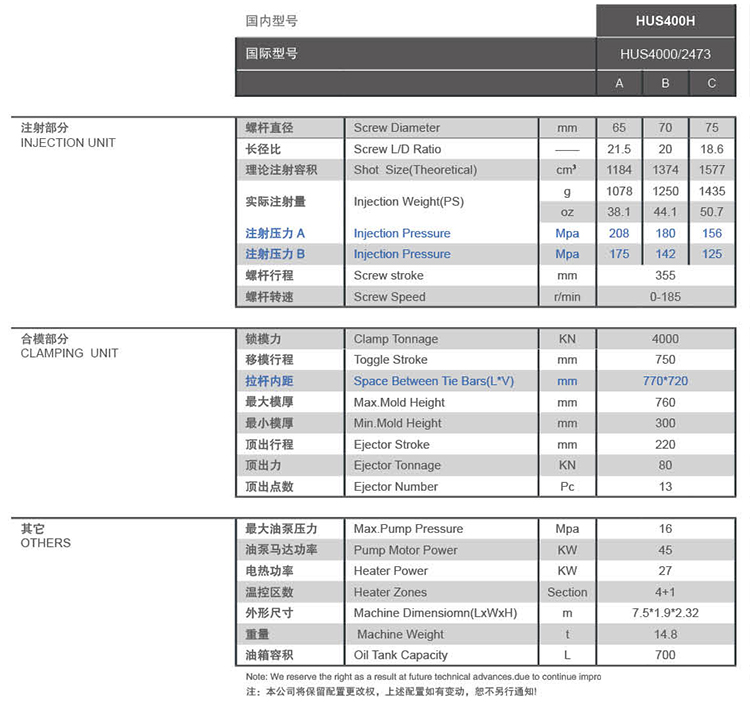Select the Screw stroke label
Image resolution: width=750 pixels, height=702 pixels.
click(x=388, y=275)
